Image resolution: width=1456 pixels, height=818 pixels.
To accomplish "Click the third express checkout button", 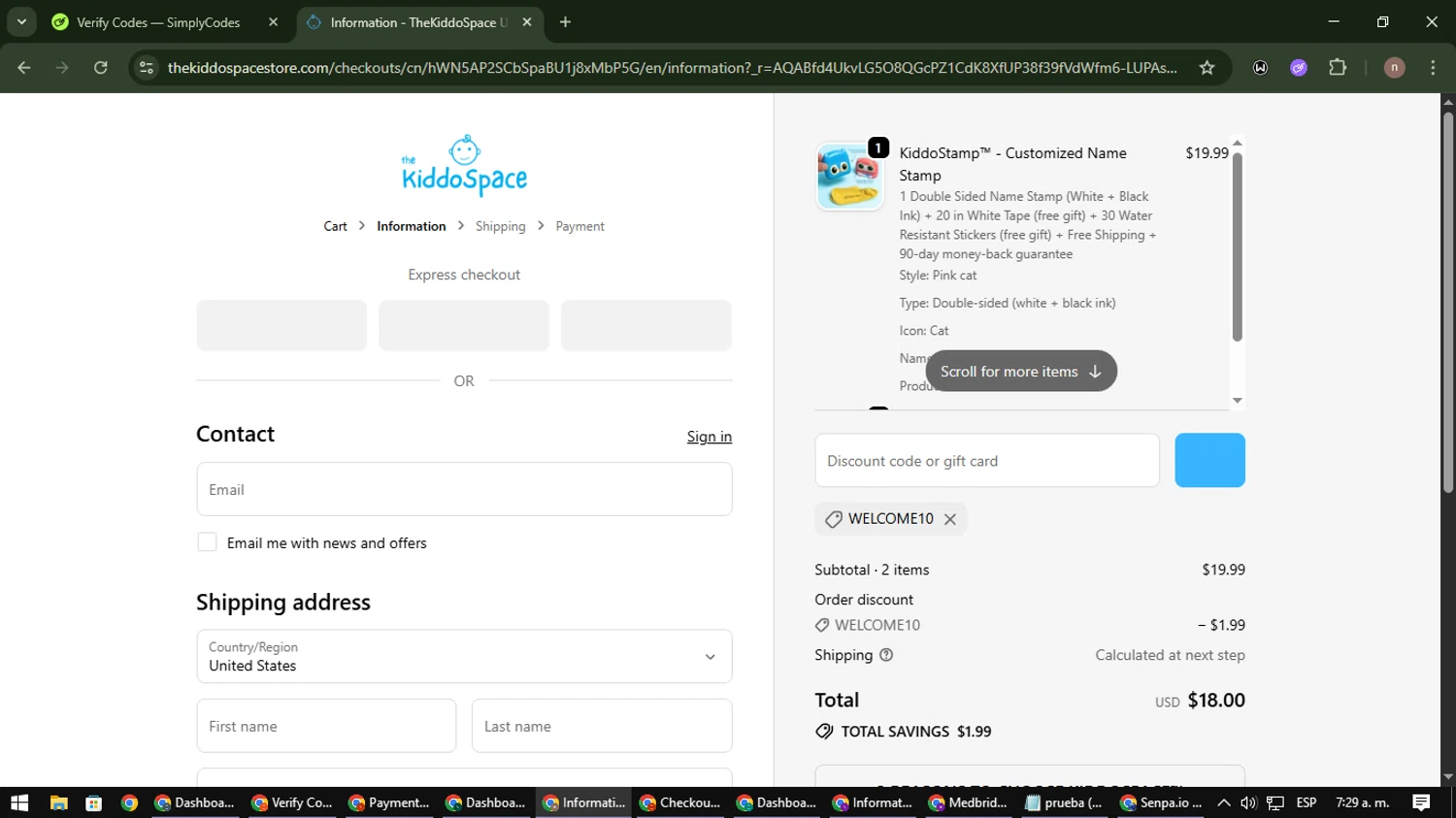I will point(646,325).
